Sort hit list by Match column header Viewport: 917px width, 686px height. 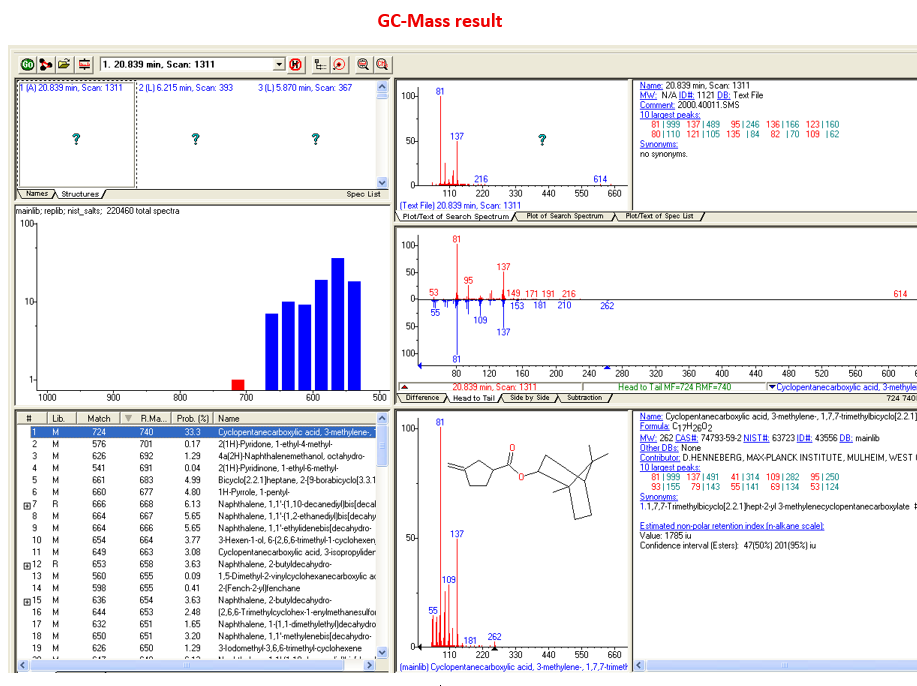(99, 418)
